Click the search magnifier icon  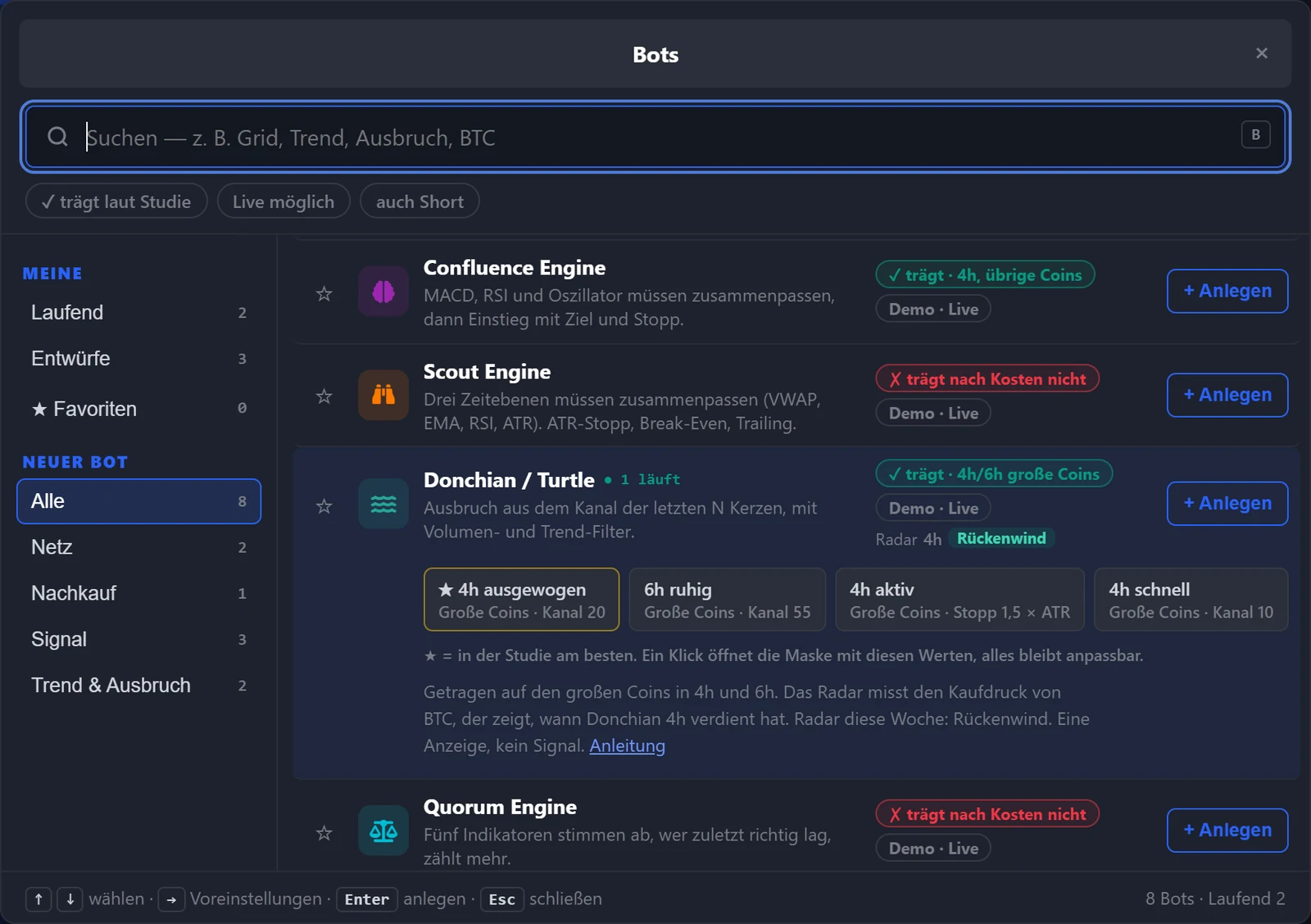(x=57, y=137)
